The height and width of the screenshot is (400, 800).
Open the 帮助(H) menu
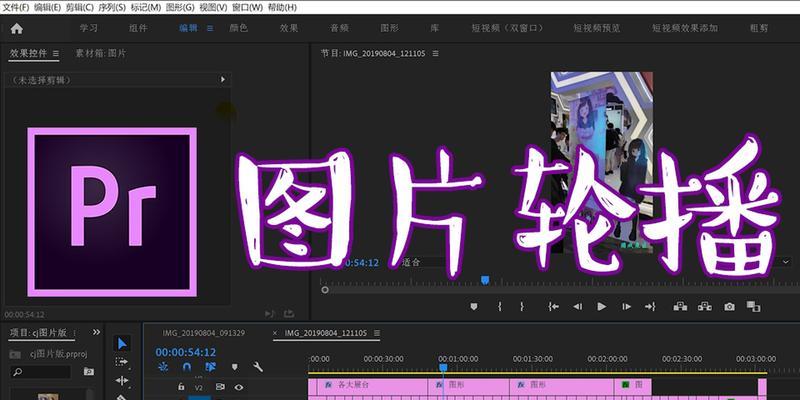click(282, 8)
